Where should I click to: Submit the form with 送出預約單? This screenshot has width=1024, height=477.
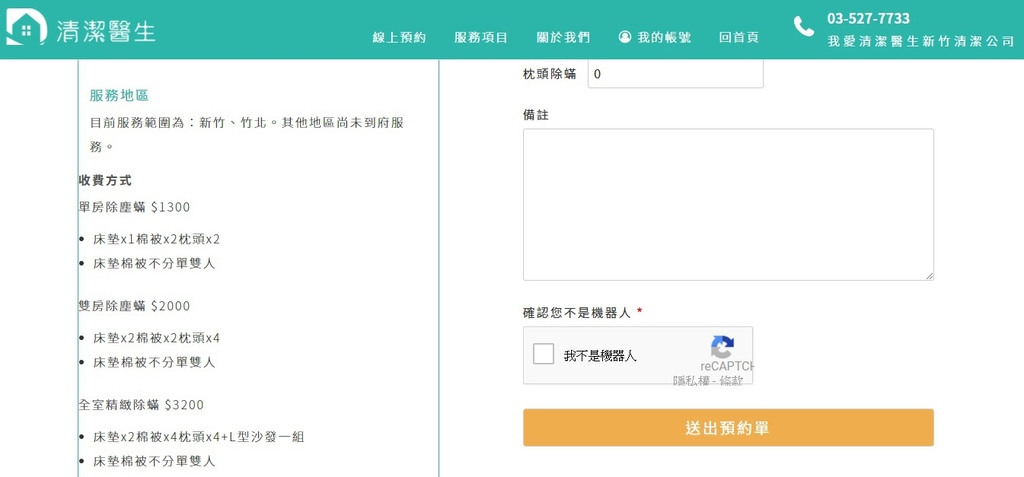[728, 428]
